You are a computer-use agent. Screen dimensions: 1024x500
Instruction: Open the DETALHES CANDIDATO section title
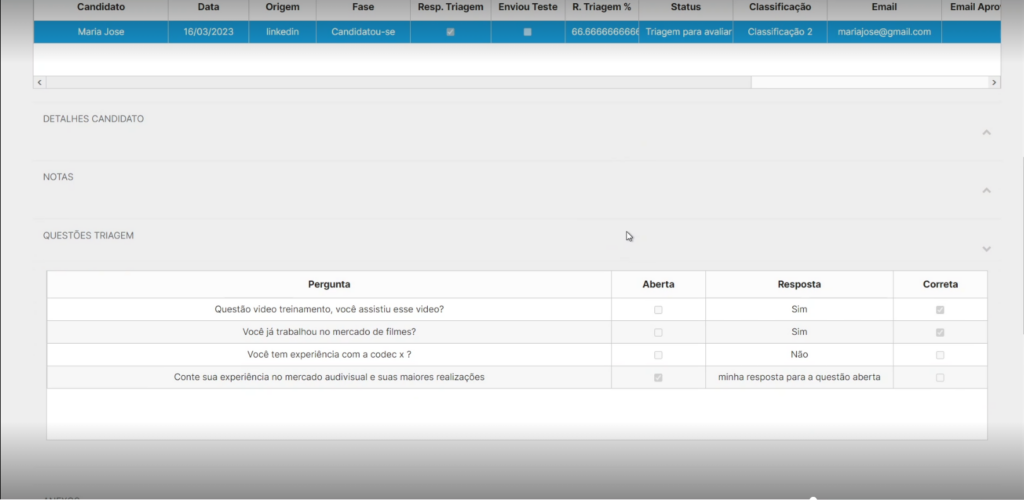[x=93, y=119]
